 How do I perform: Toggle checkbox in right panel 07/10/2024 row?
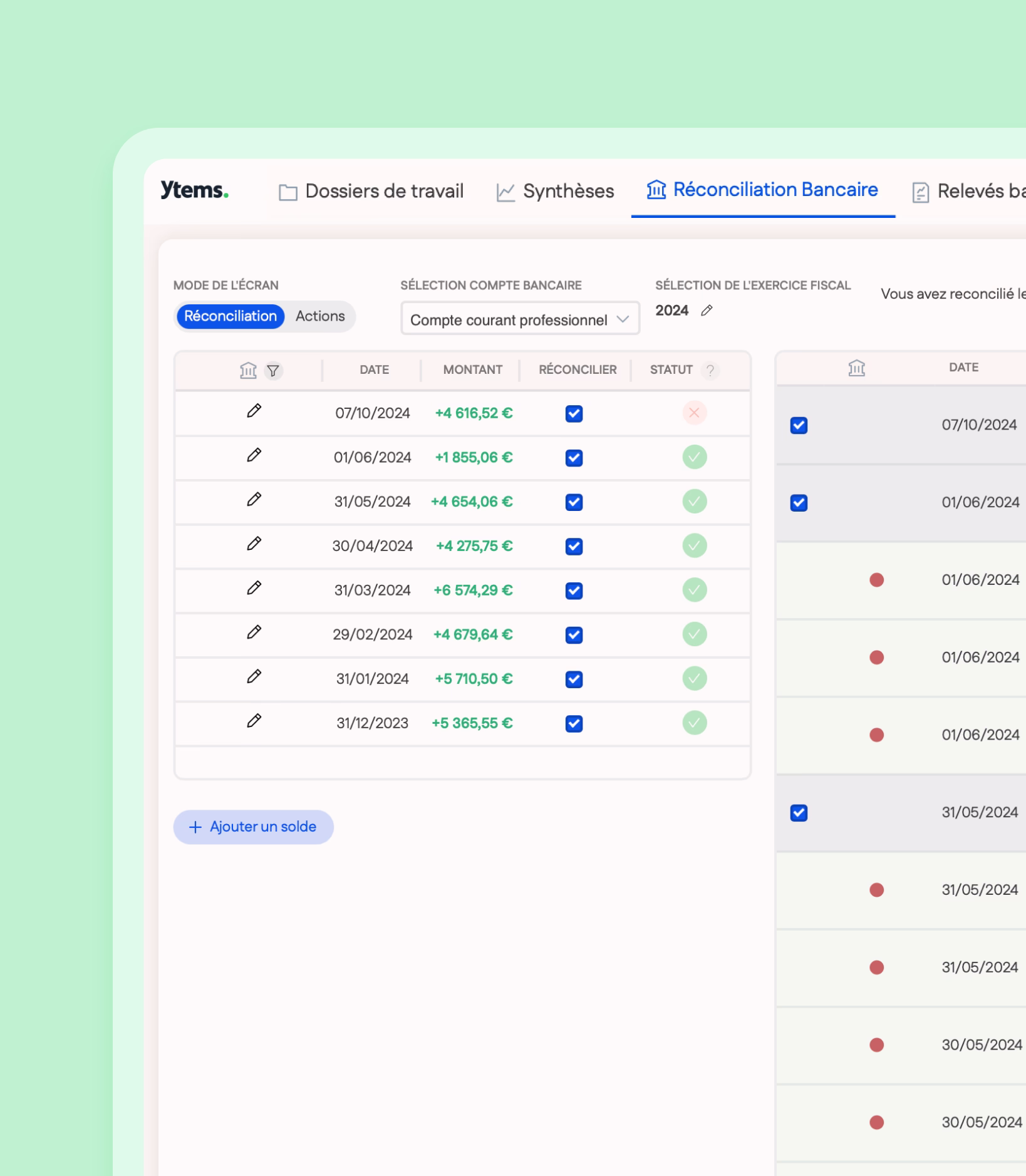pos(799,426)
